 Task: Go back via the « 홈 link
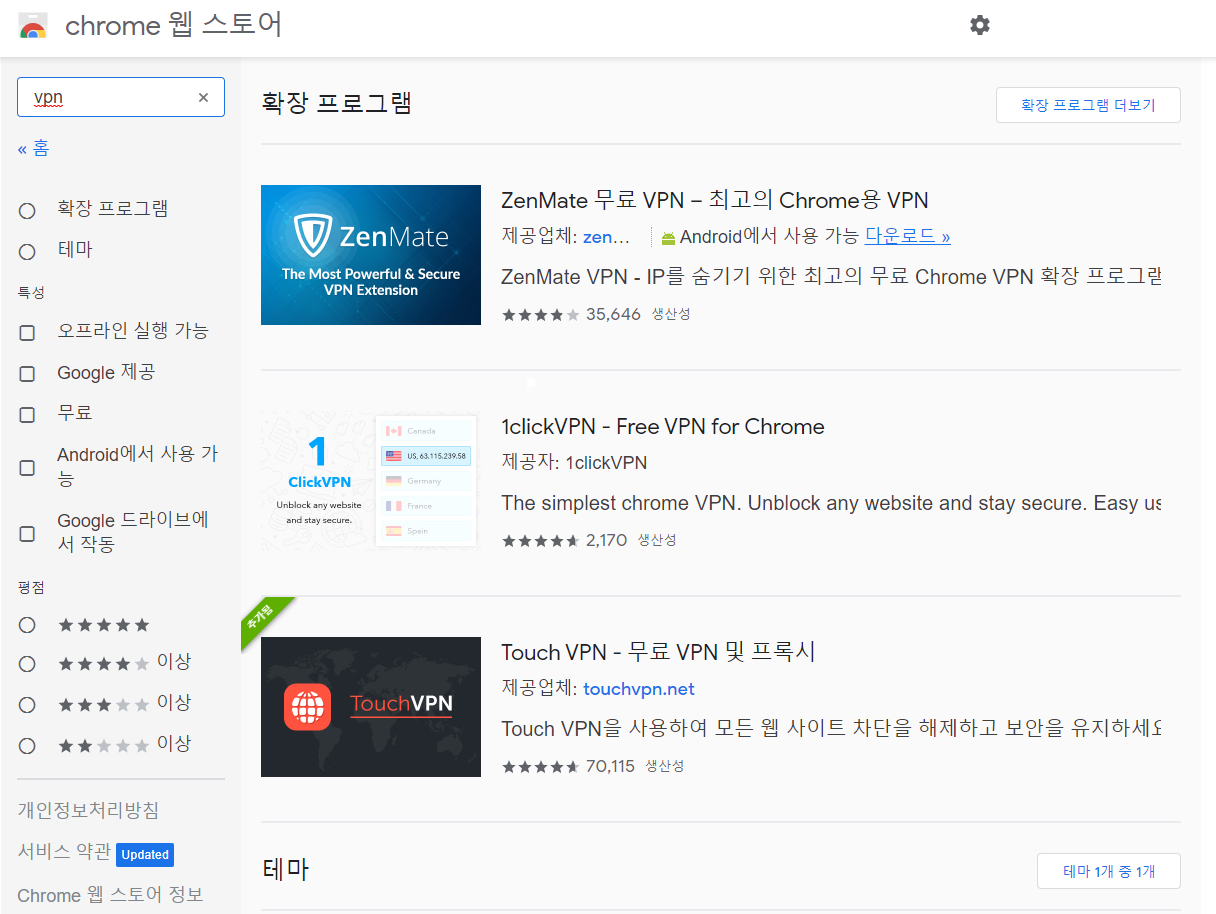tap(33, 148)
